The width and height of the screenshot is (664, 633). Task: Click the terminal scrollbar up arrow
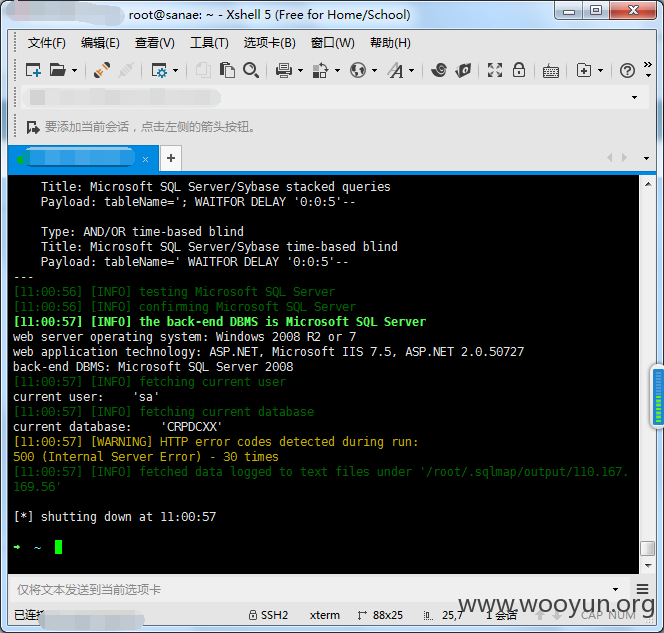point(648,184)
